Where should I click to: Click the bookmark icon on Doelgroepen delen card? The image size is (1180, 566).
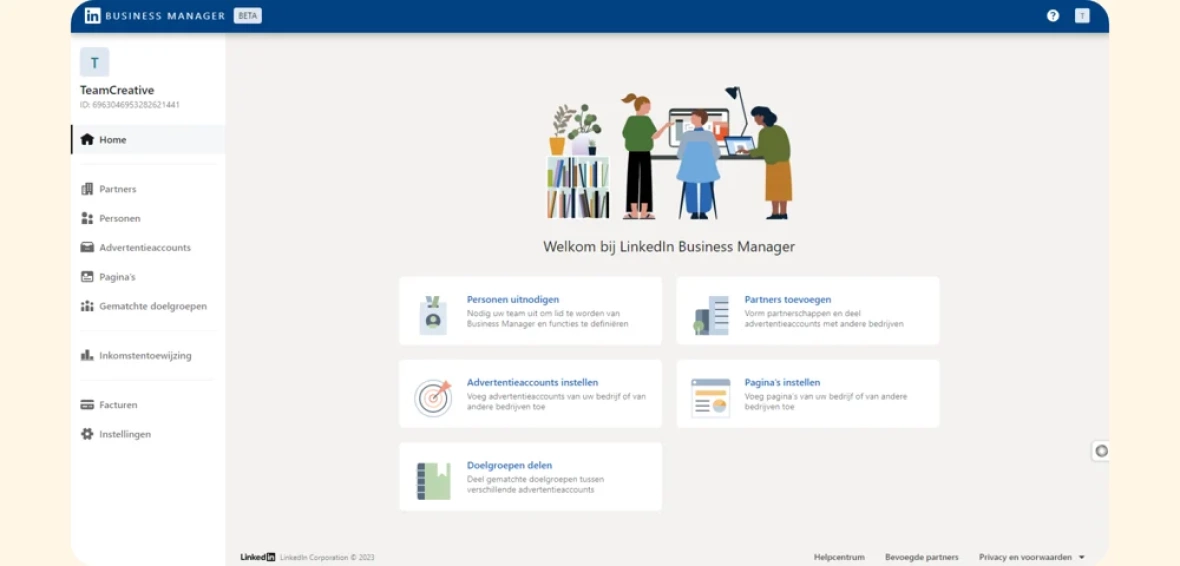(433, 482)
